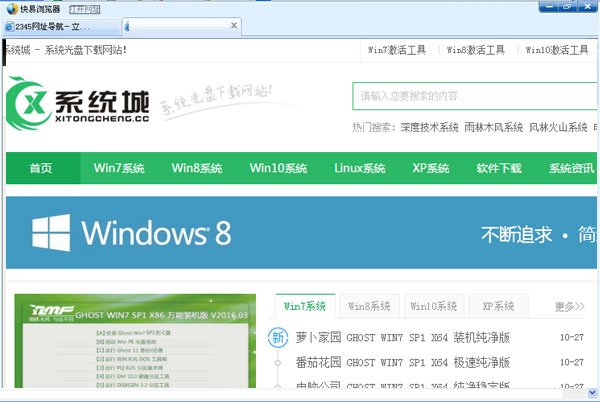Viewport: 600px width, 402px height.
Task: Restore down the browser window
Action: click(567, 7)
